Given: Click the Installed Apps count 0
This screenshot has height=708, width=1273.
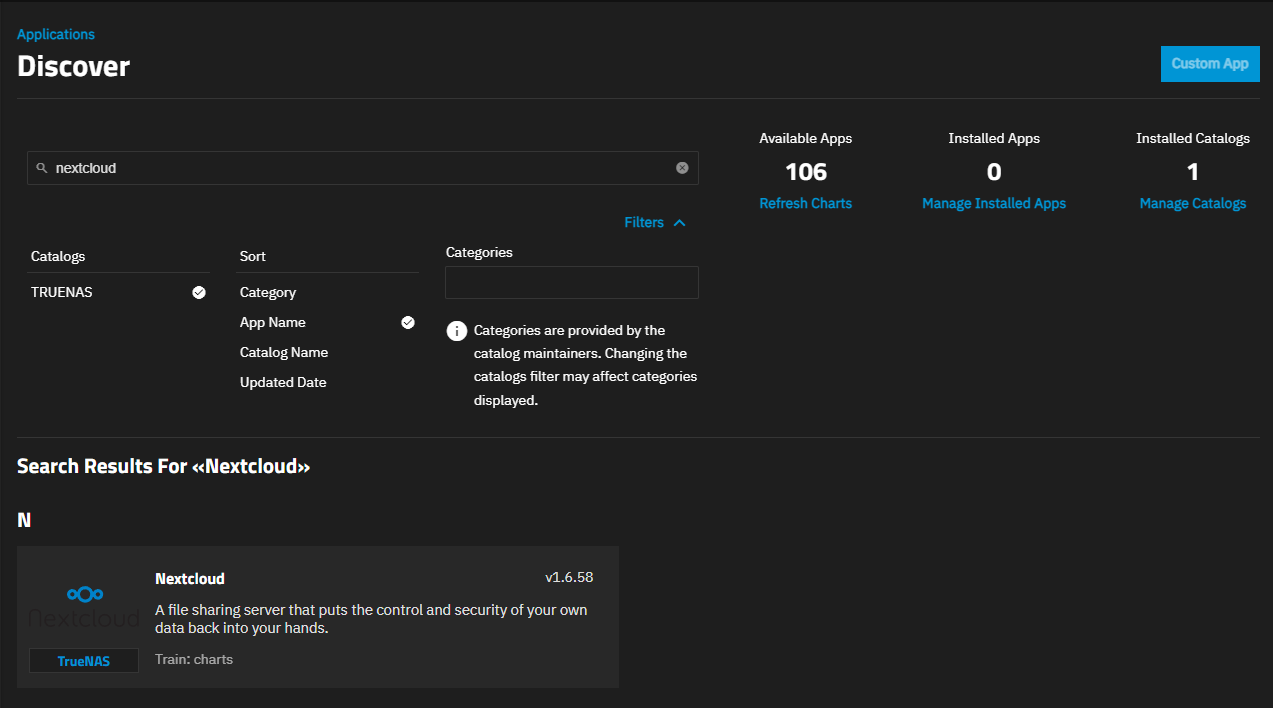Looking at the screenshot, I should point(994,172).
